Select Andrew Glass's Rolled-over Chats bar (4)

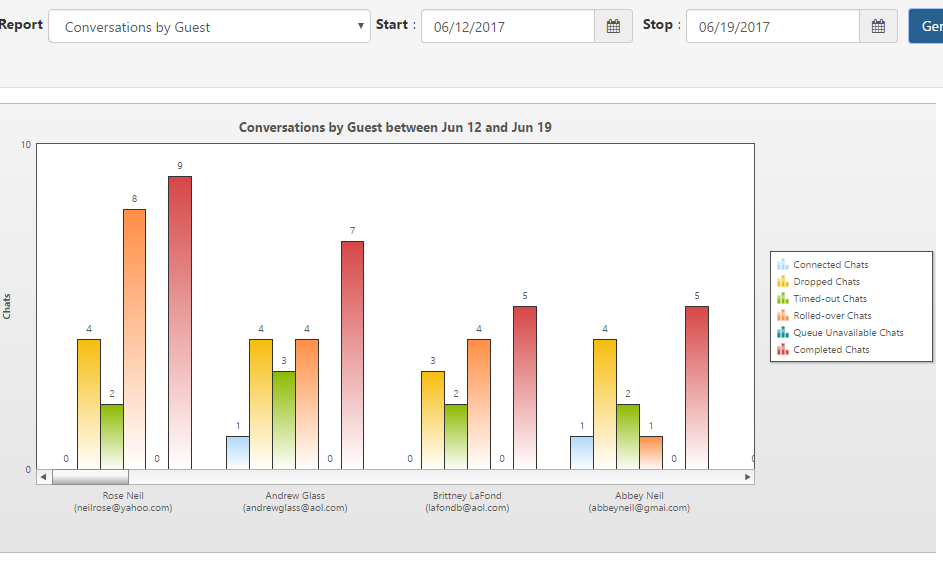307,404
